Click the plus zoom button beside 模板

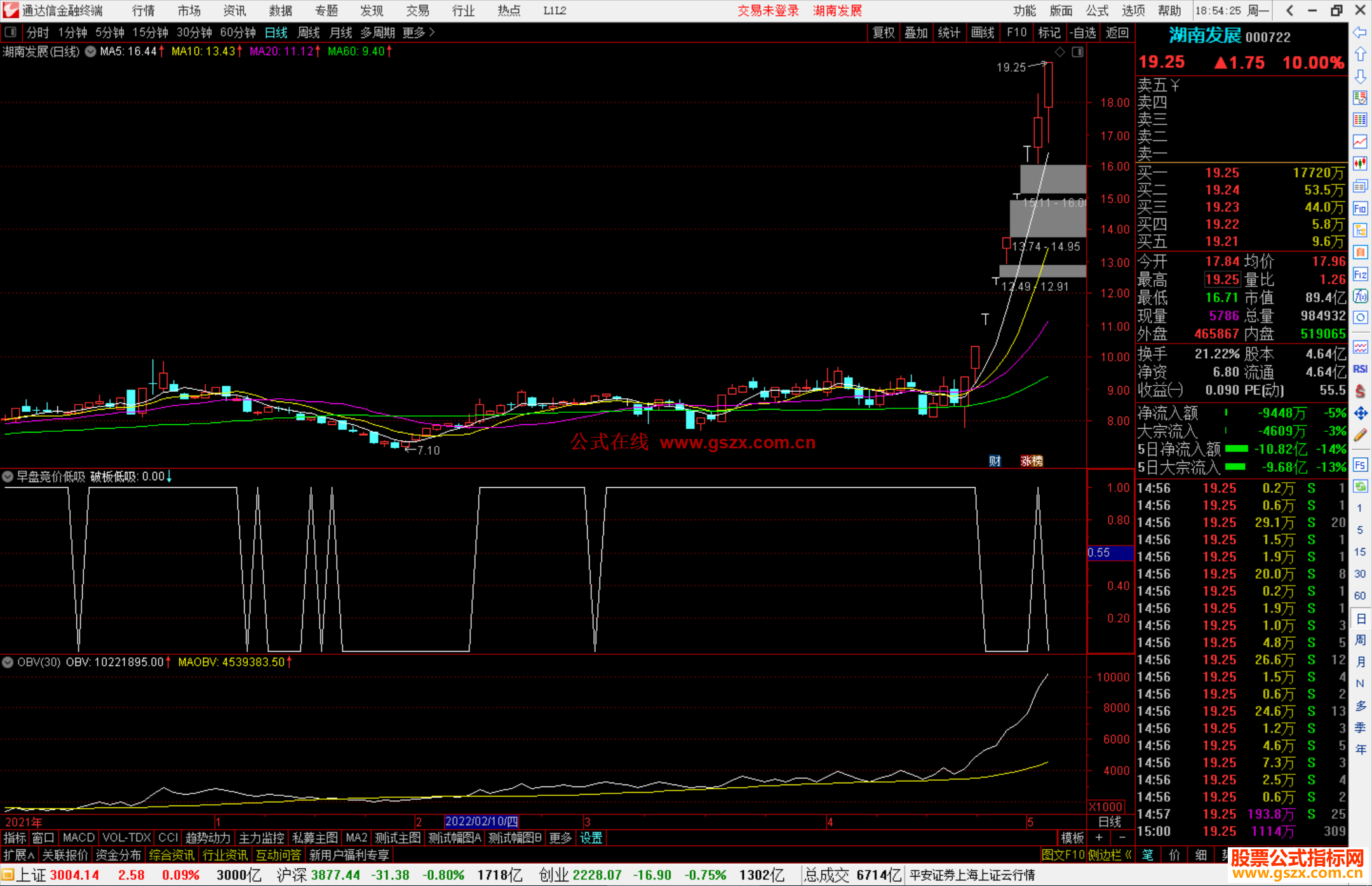(x=1100, y=838)
